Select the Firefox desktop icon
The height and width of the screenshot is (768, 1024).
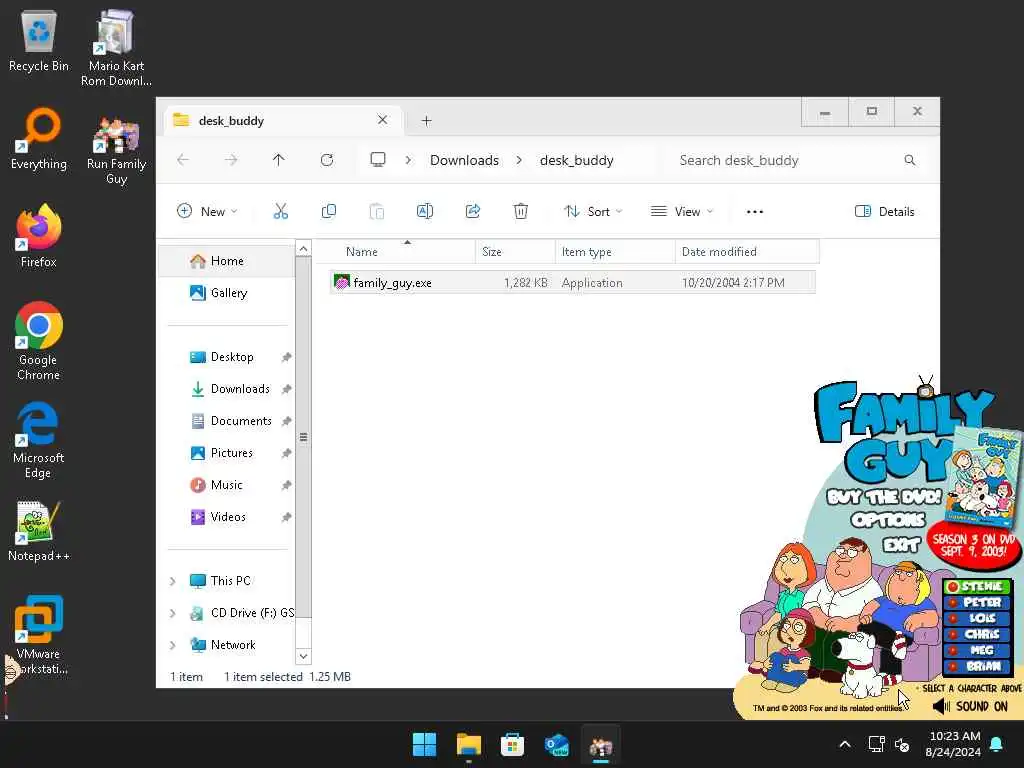coord(39,236)
